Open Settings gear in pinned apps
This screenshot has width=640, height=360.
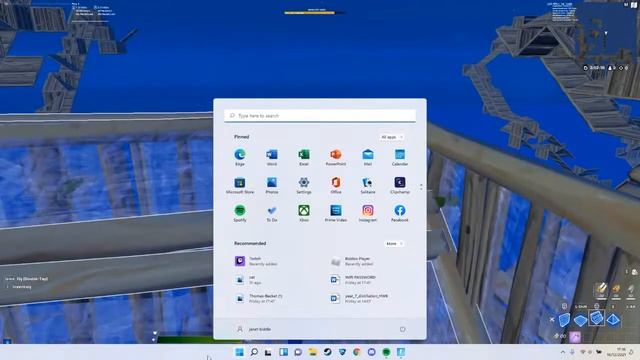click(304, 185)
